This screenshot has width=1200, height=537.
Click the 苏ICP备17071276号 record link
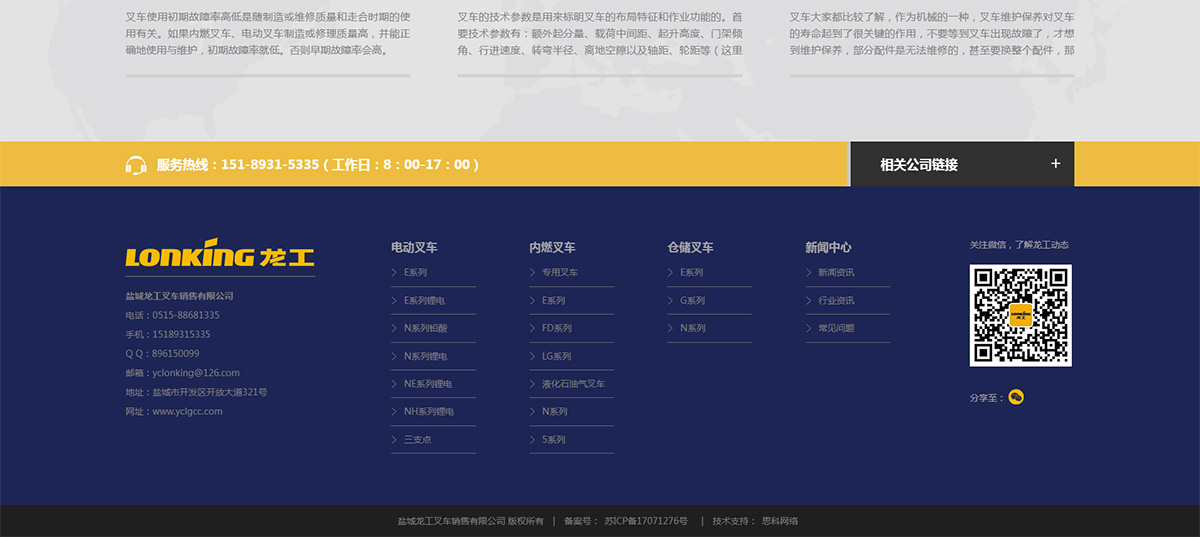click(x=645, y=521)
